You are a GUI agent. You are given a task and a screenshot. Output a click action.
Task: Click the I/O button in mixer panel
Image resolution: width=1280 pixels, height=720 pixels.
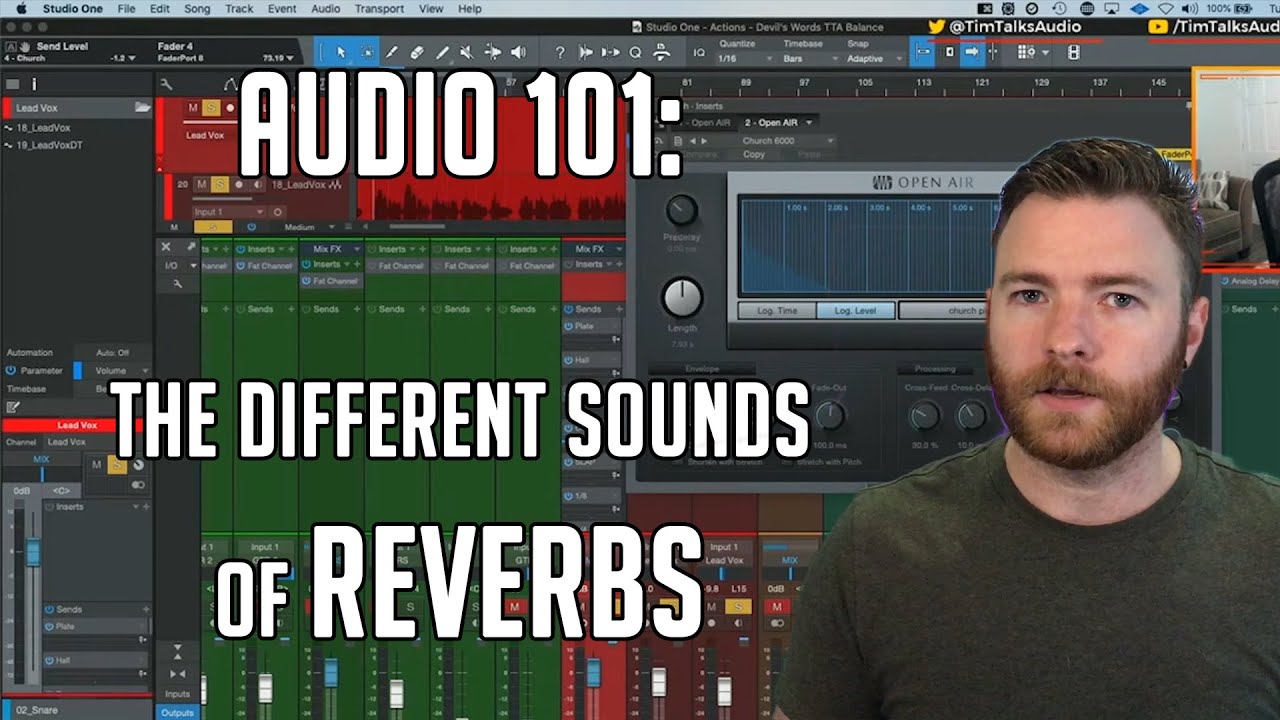(172, 265)
